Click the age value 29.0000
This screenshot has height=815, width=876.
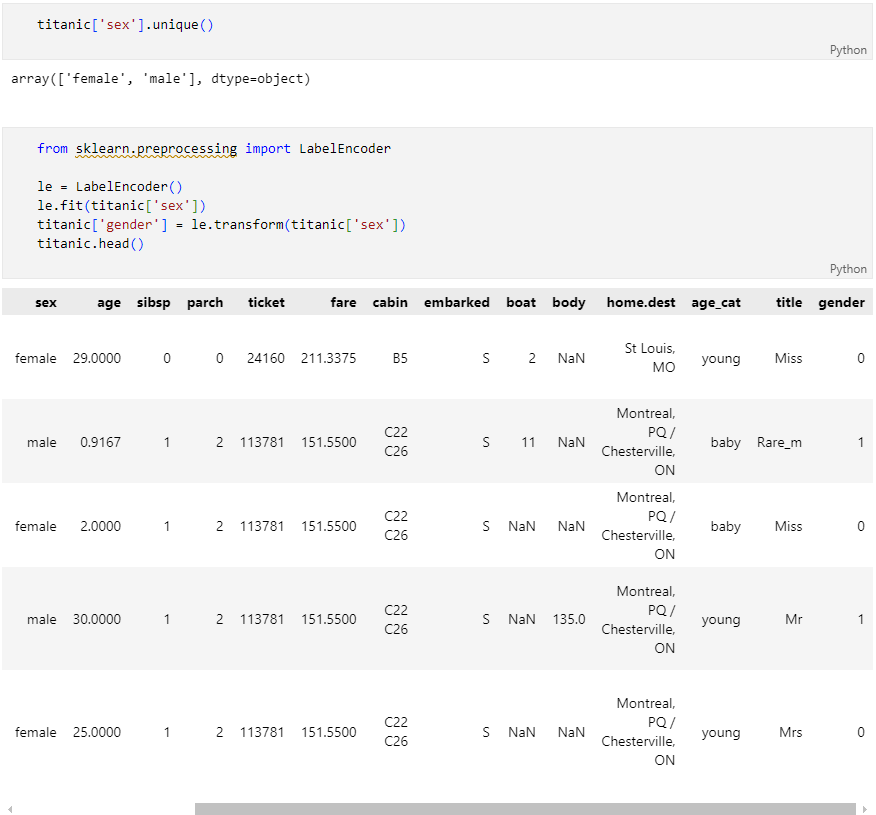coord(97,359)
